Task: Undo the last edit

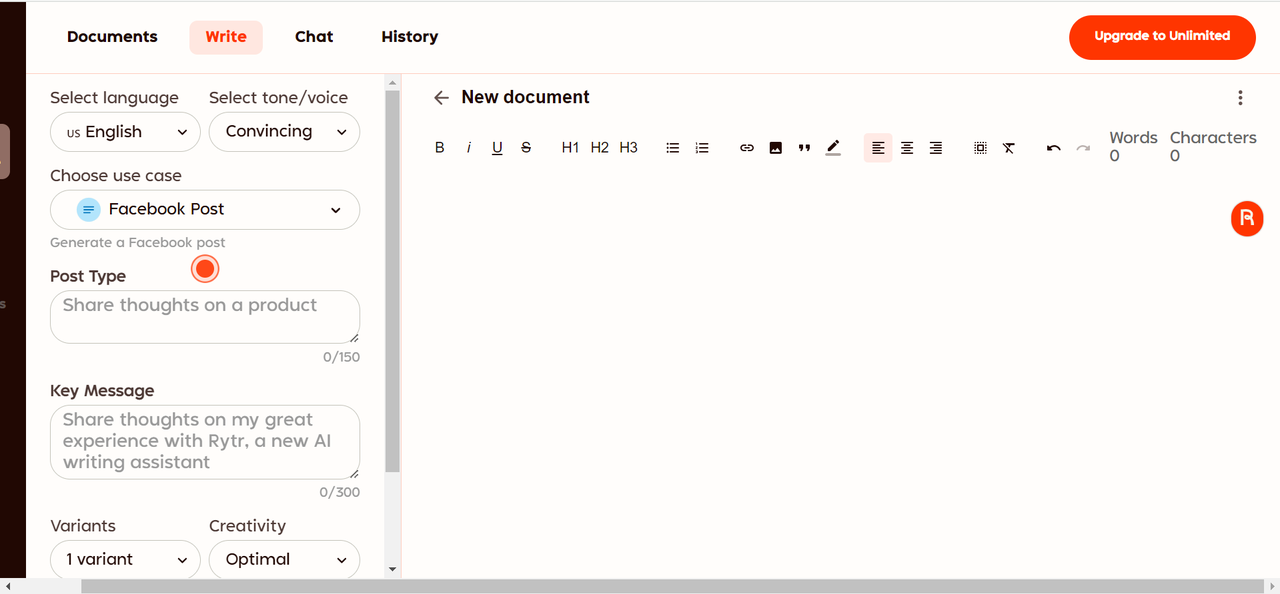Action: pos(1053,148)
